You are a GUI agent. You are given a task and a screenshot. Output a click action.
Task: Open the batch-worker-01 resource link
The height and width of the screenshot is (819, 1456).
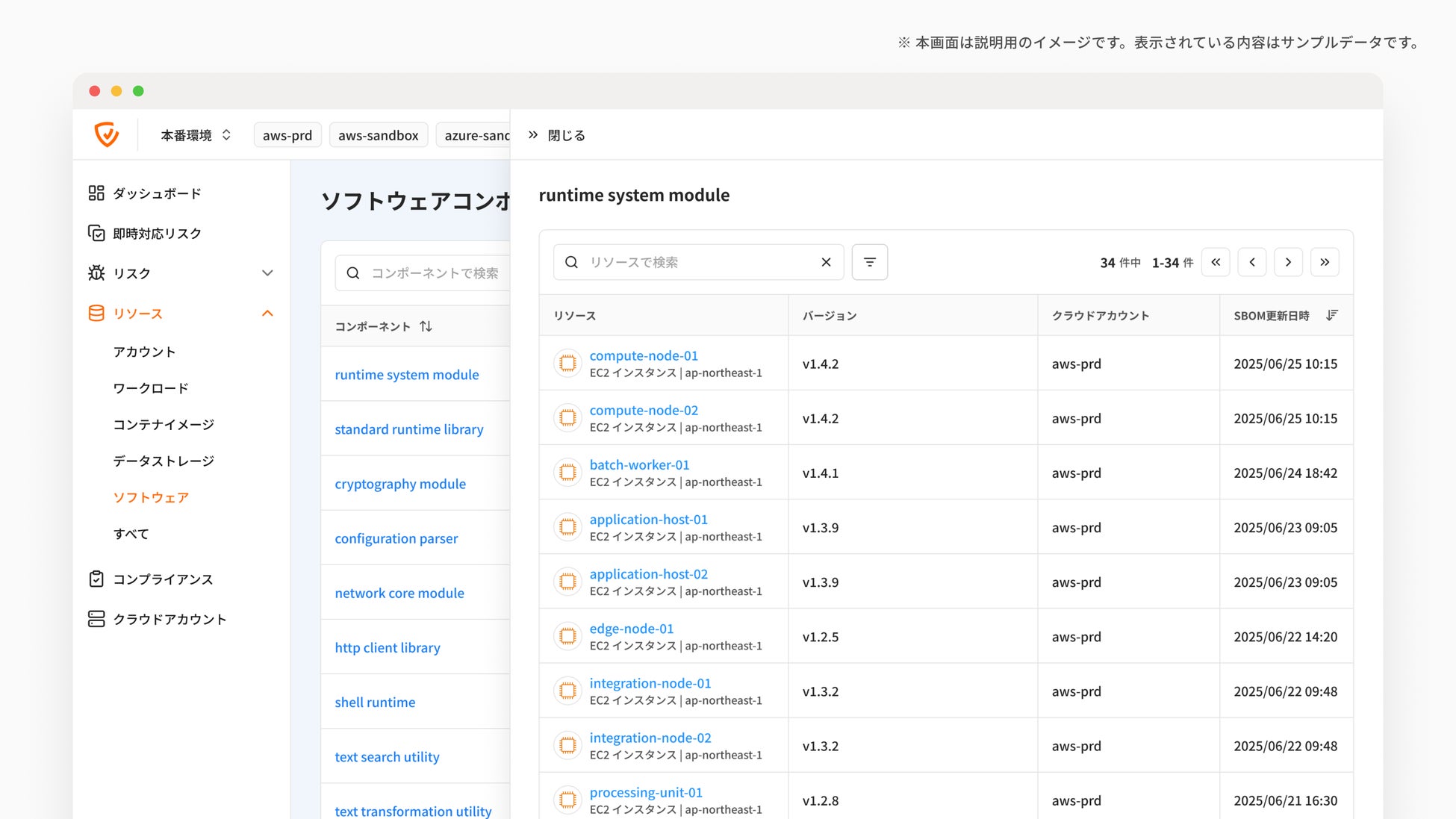pyautogui.click(x=639, y=465)
